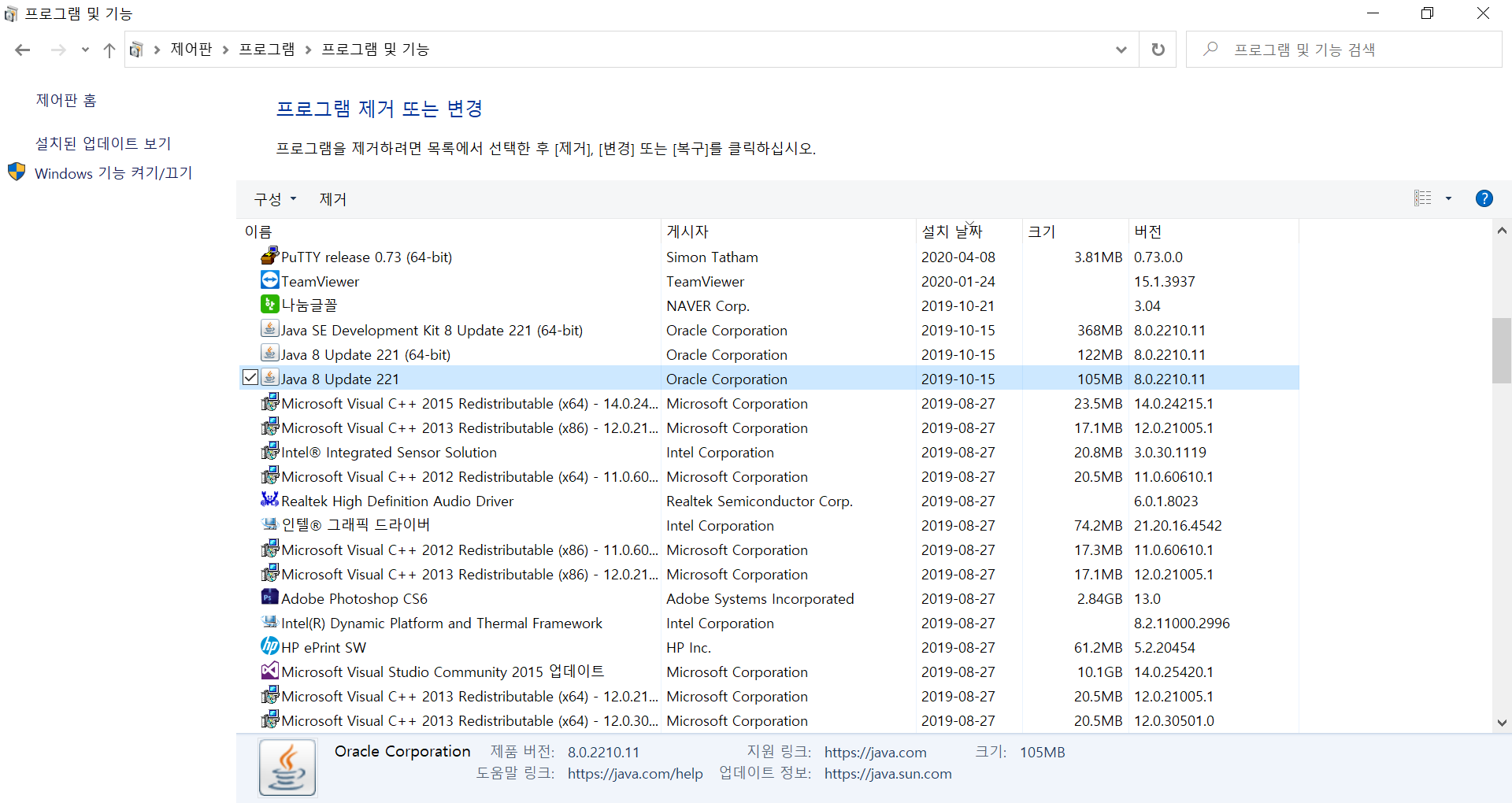Click the TeamViewer program icon
The image size is (1512, 803).
[x=270, y=280]
